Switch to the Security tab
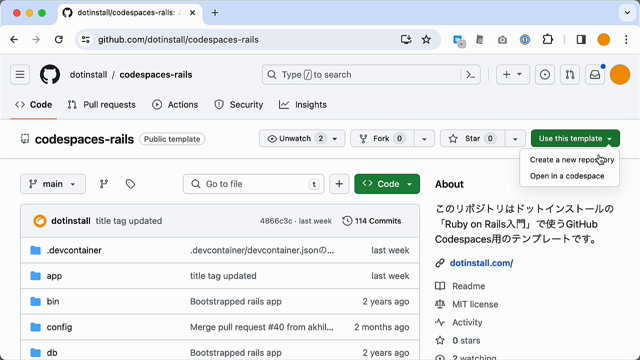This screenshot has width=640, height=360. pos(239,105)
